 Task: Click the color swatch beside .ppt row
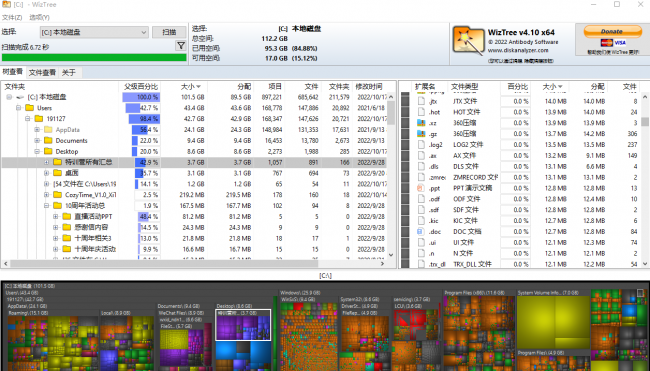pyautogui.click(x=405, y=188)
